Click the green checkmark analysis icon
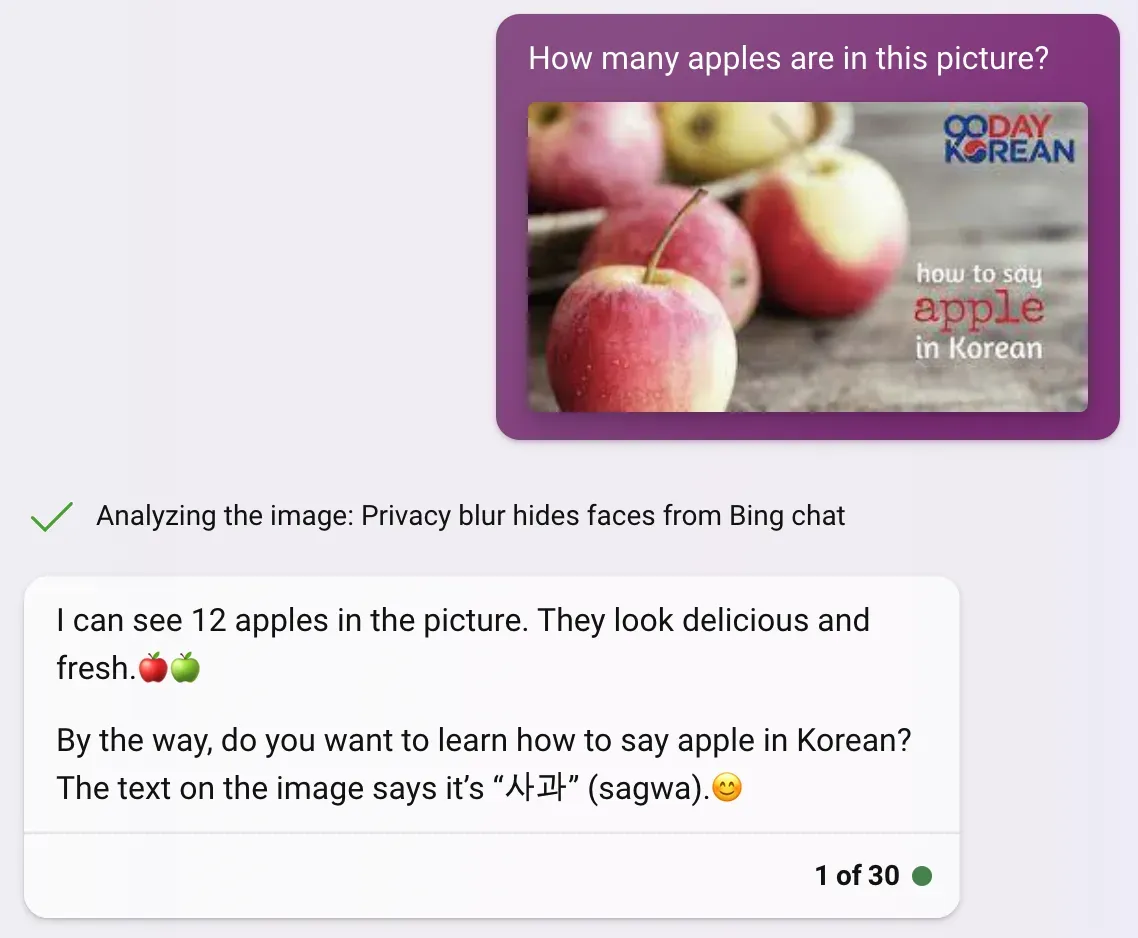This screenshot has width=1138, height=938. click(52, 516)
